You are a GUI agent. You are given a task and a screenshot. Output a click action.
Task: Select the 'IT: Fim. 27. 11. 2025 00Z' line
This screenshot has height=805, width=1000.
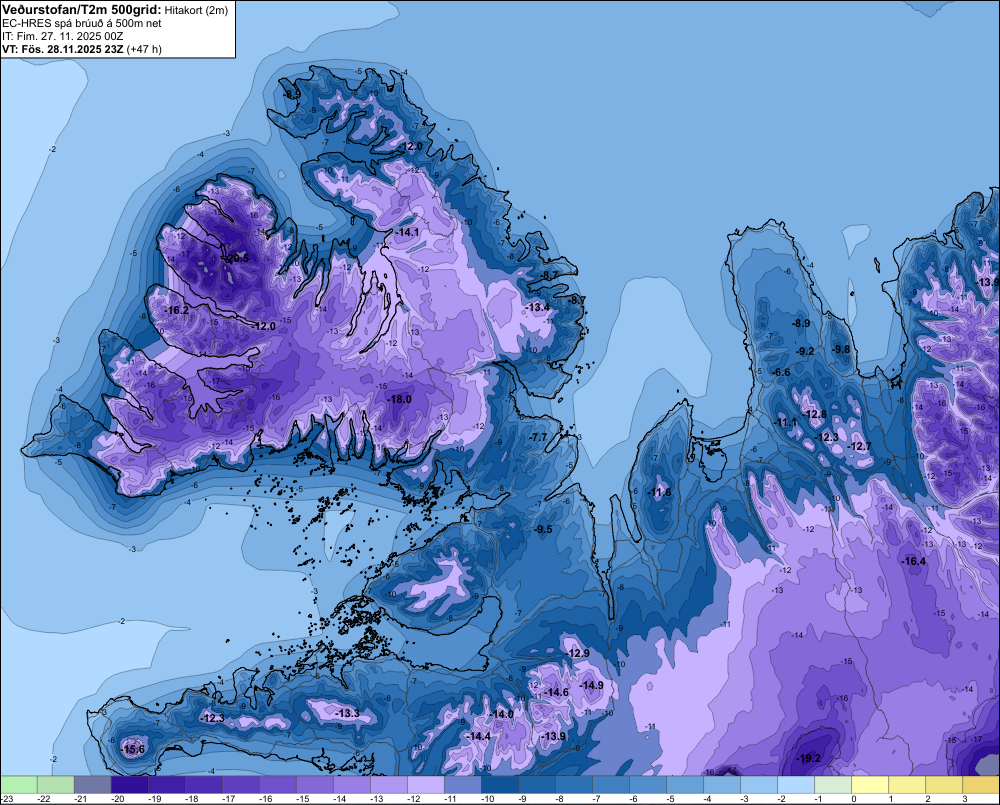[62, 36]
